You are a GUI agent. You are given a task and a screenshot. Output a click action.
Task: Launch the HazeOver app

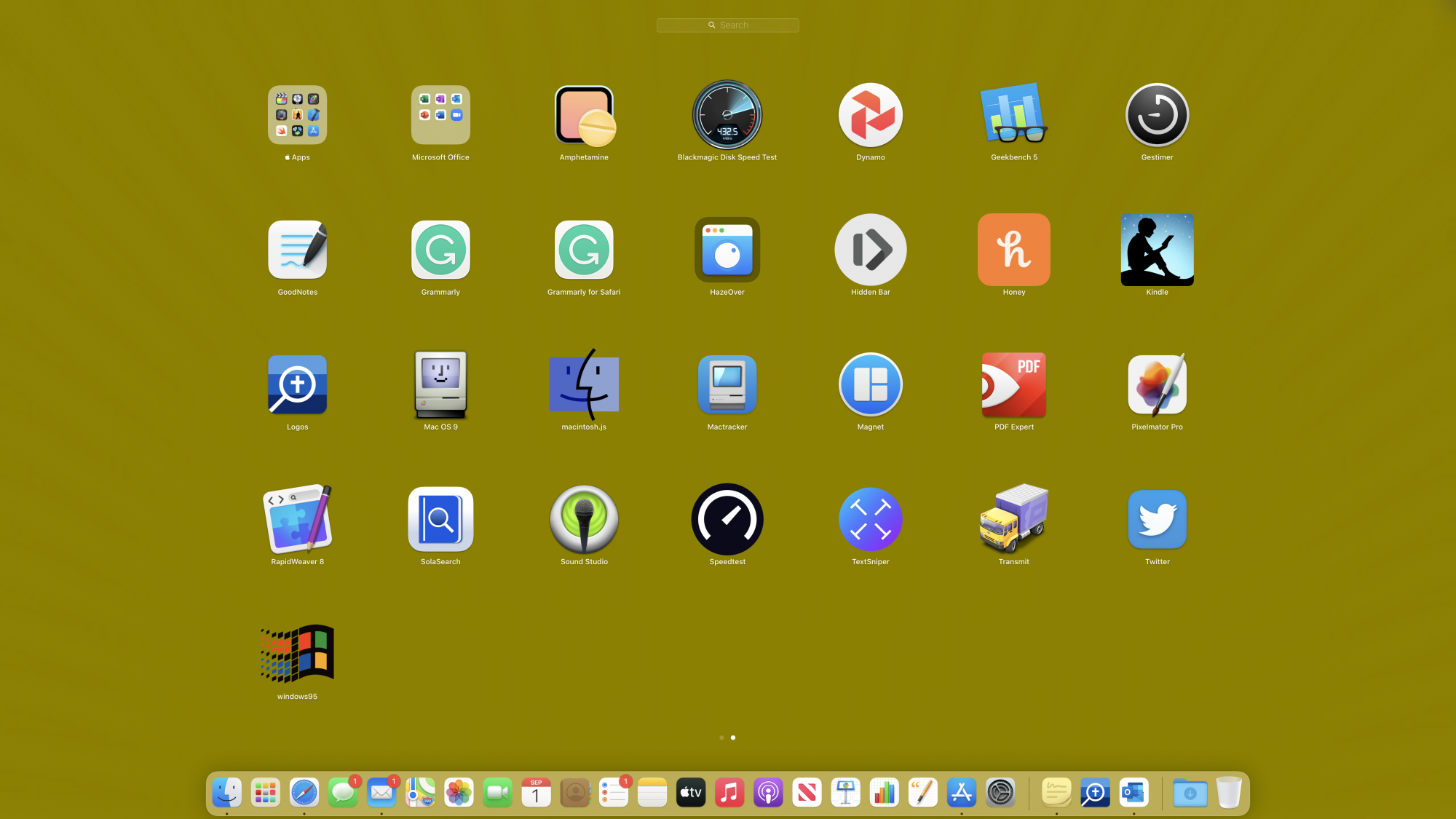click(727, 250)
